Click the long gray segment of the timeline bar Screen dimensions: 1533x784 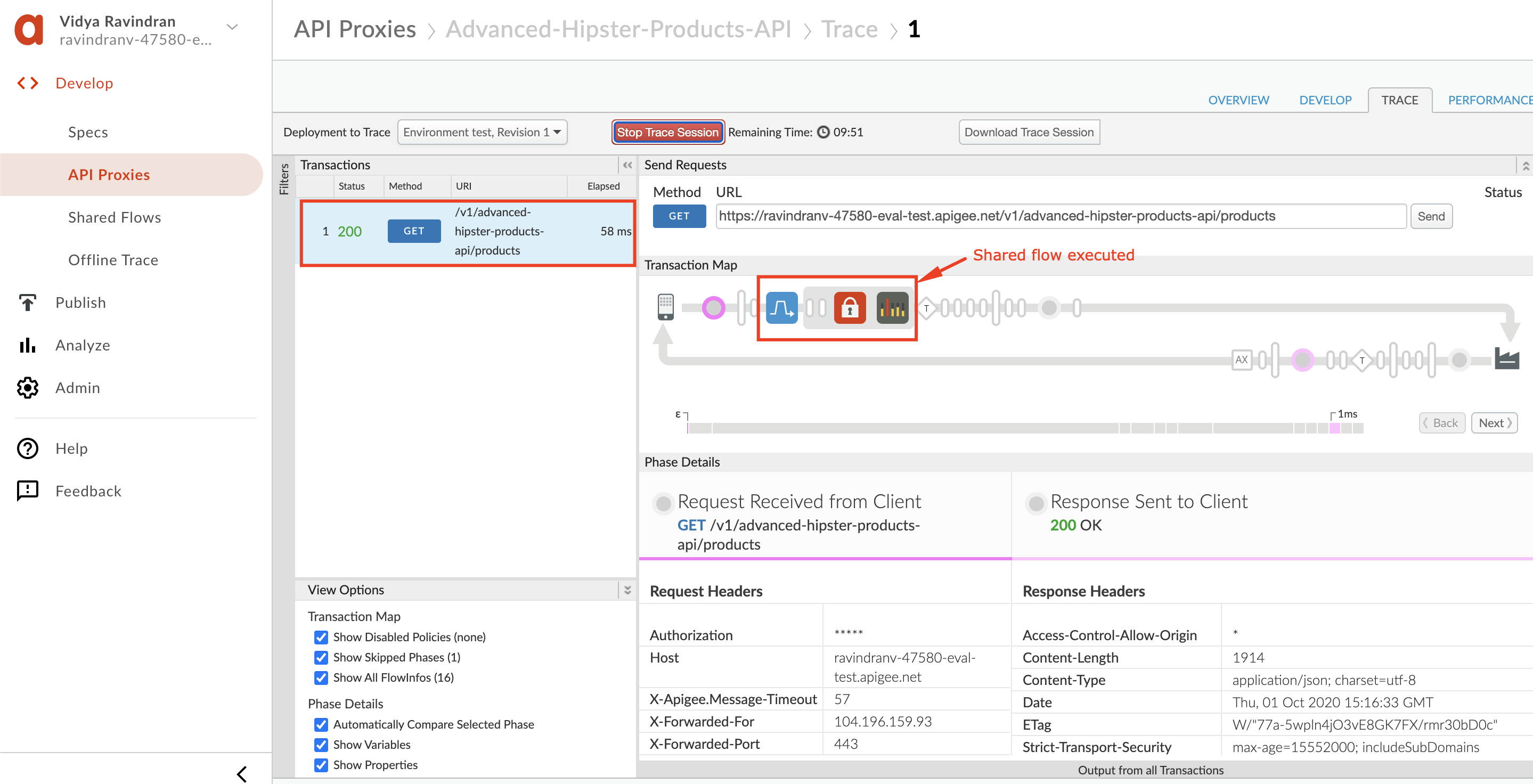tap(915, 428)
